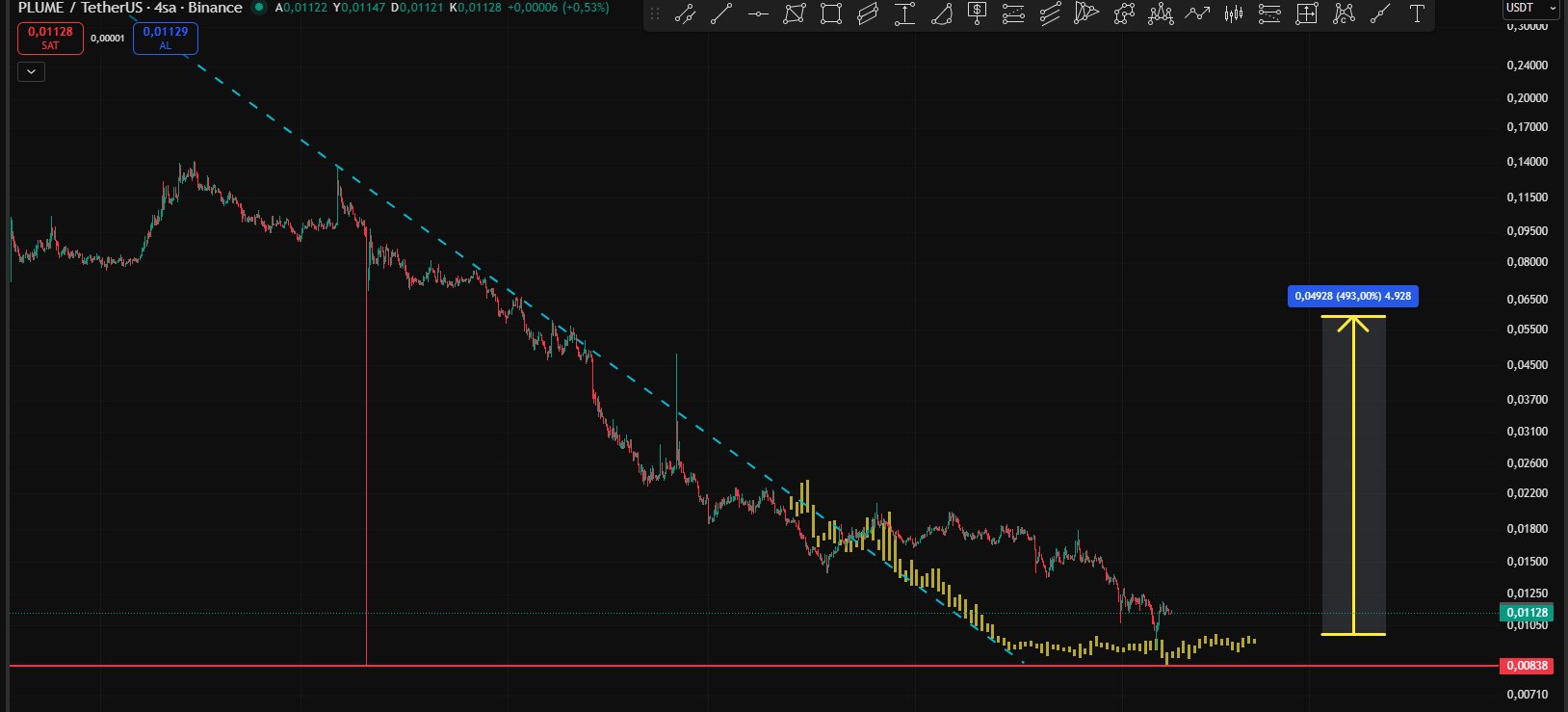Pick the long position dollar-sign tool
This screenshot has height=712, width=1568.
(x=977, y=13)
